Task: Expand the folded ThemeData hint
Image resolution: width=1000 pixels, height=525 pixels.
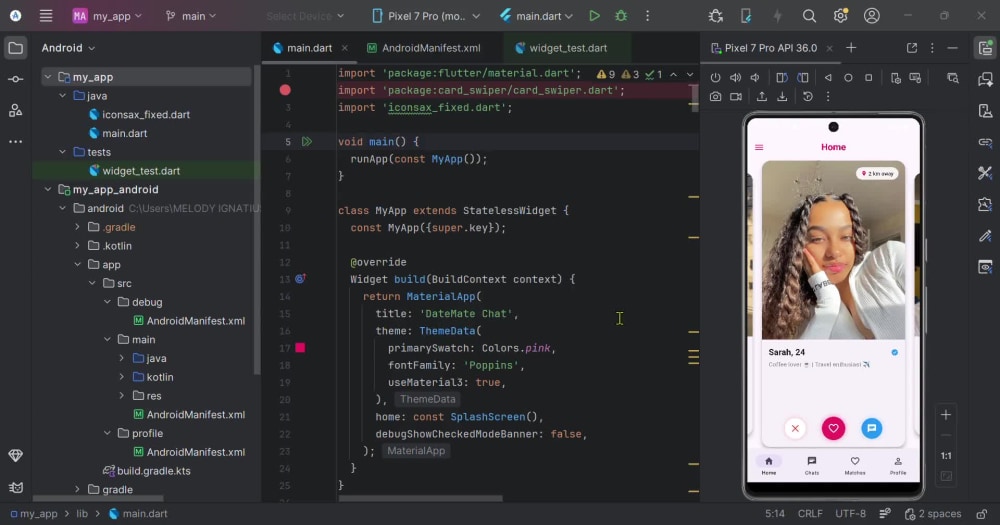Action: (428, 399)
